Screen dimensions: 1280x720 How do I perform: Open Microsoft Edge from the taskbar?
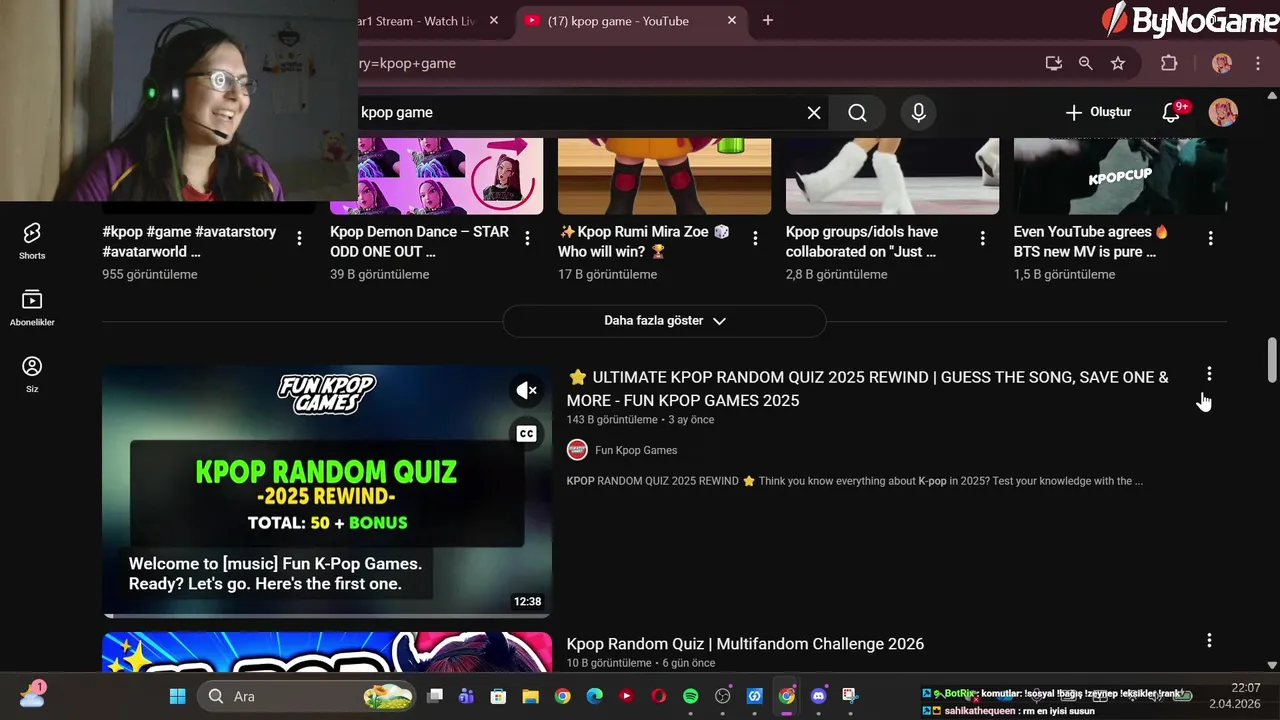pos(594,696)
